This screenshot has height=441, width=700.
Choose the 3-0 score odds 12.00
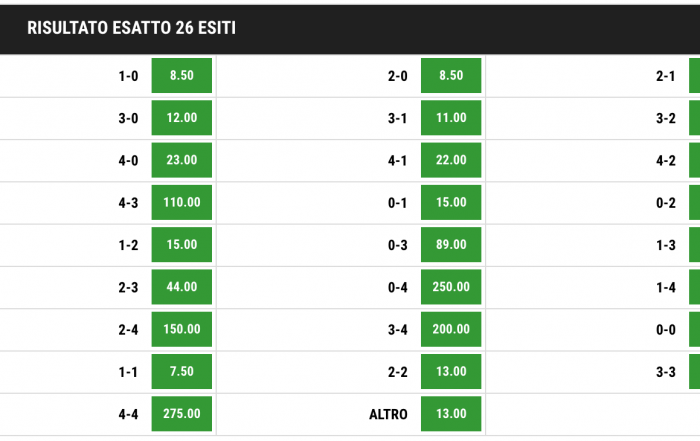click(x=182, y=118)
